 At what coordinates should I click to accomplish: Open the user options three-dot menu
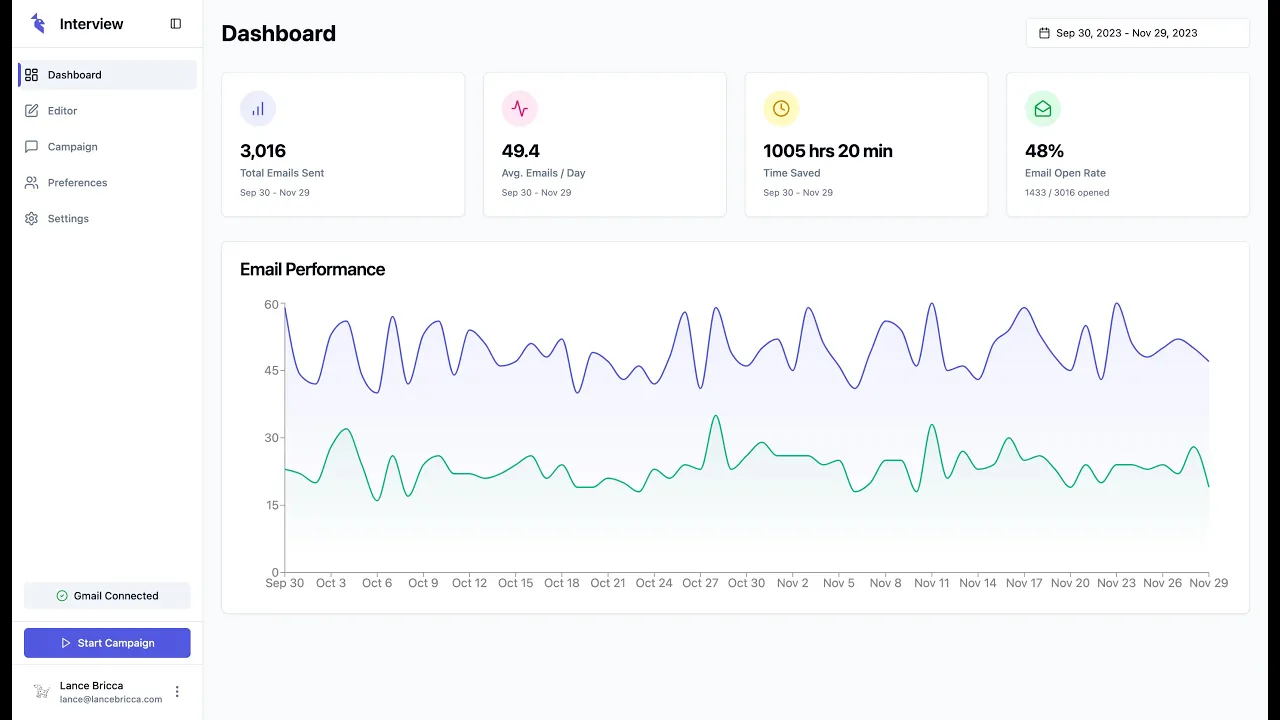(x=177, y=692)
